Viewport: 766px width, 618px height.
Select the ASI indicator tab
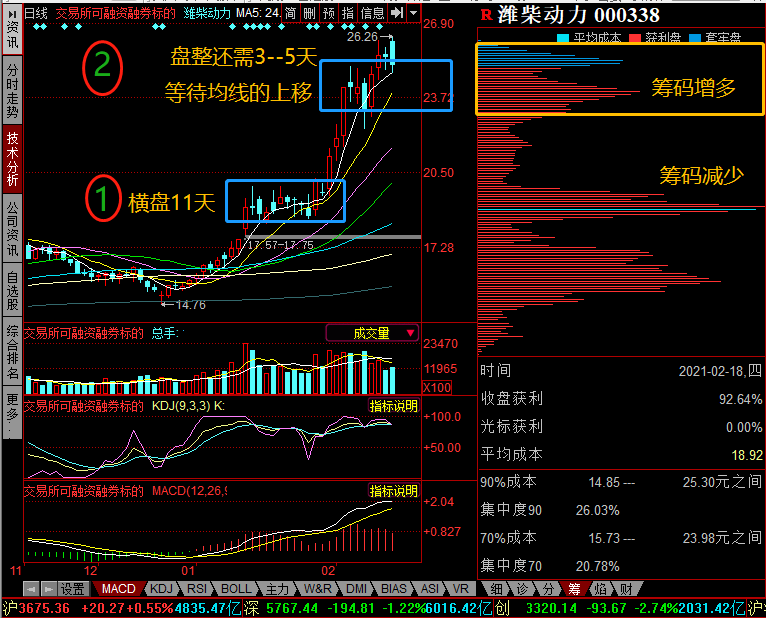429,589
